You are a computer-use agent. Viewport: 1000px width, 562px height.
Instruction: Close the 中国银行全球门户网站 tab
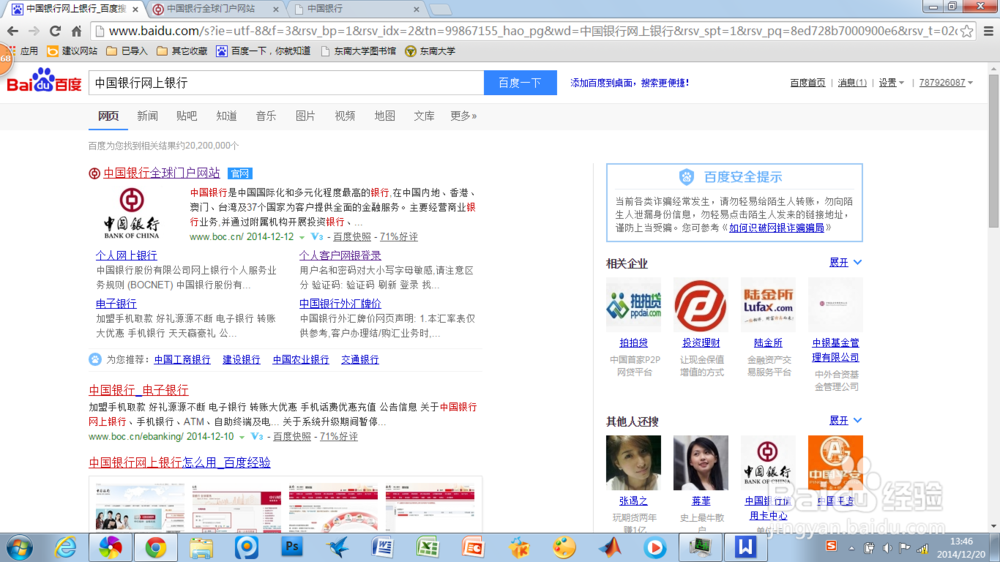276,9
